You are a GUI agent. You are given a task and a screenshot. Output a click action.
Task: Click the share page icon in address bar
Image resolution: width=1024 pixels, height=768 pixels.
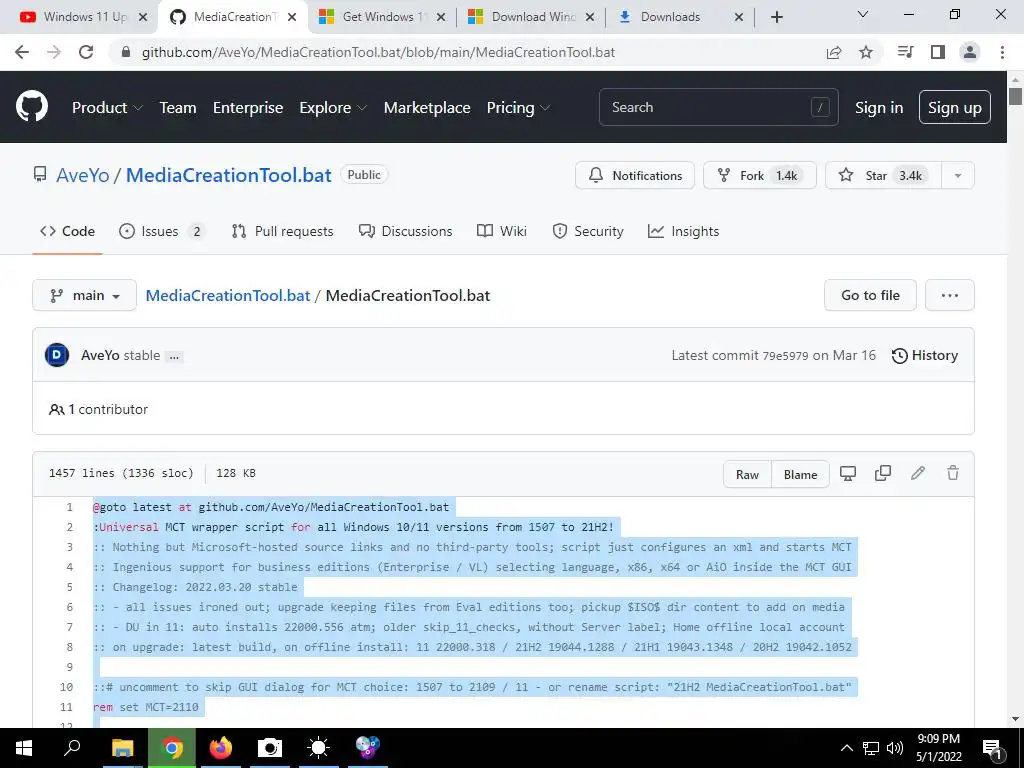[x=834, y=52]
